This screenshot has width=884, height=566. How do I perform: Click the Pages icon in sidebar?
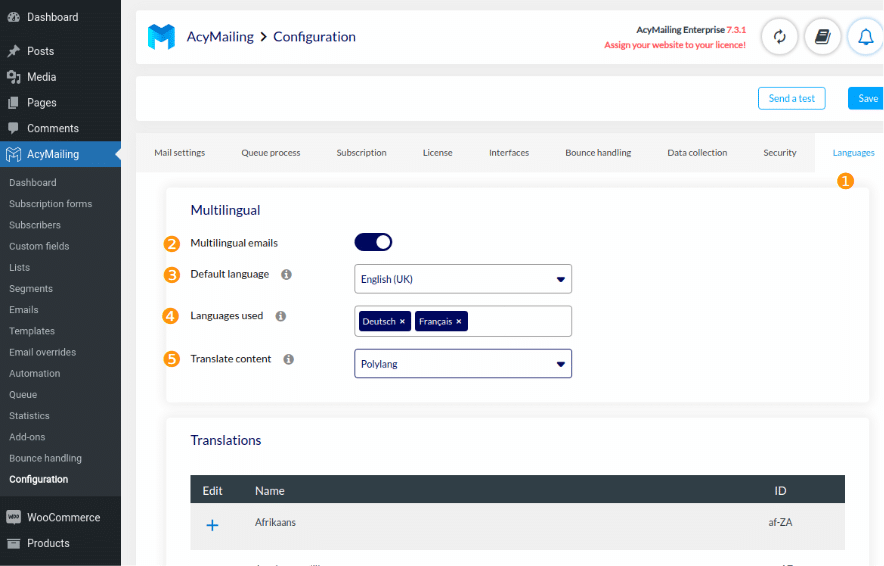tap(14, 103)
